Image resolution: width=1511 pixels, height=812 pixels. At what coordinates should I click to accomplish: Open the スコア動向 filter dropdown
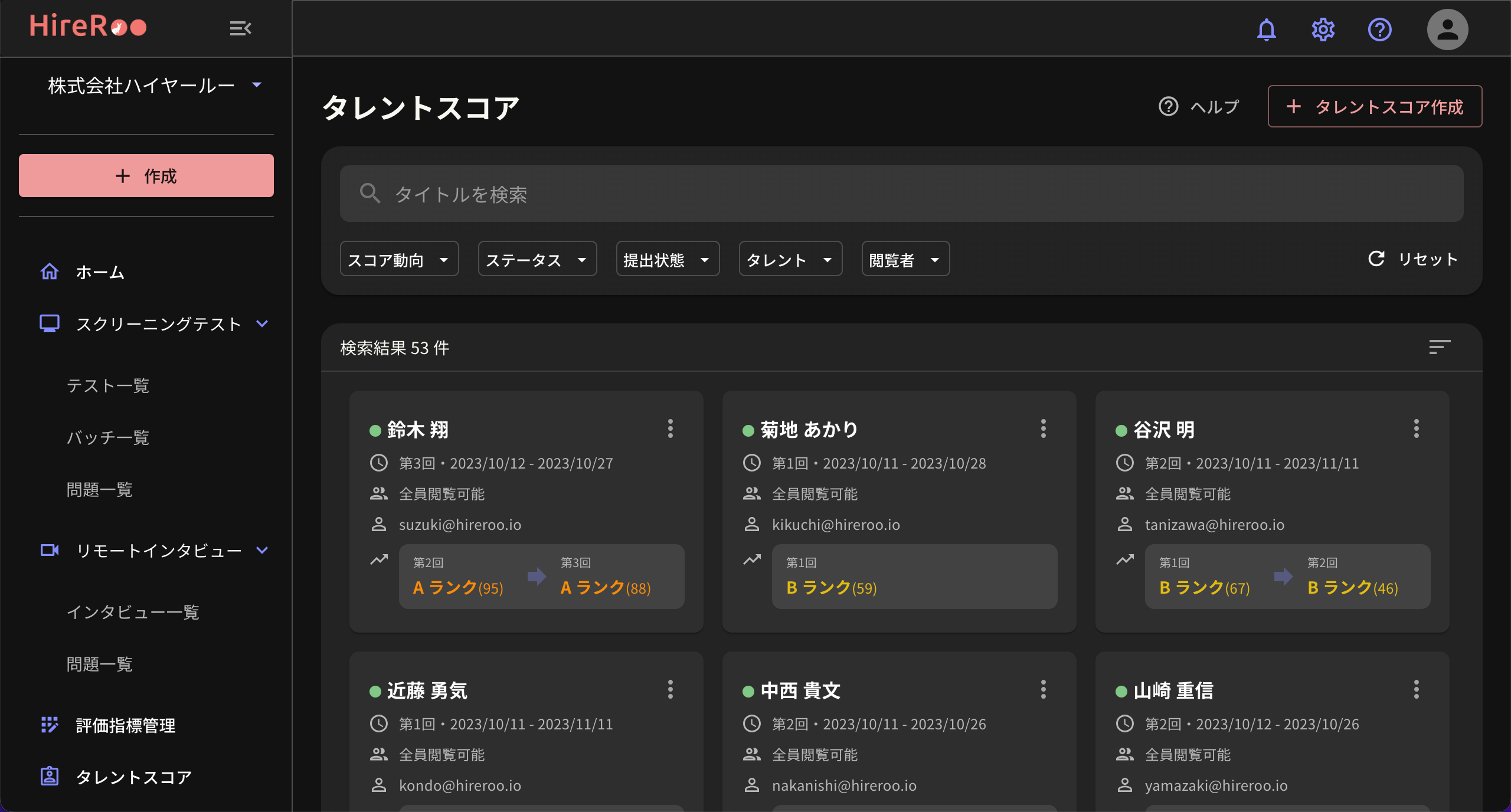[399, 259]
